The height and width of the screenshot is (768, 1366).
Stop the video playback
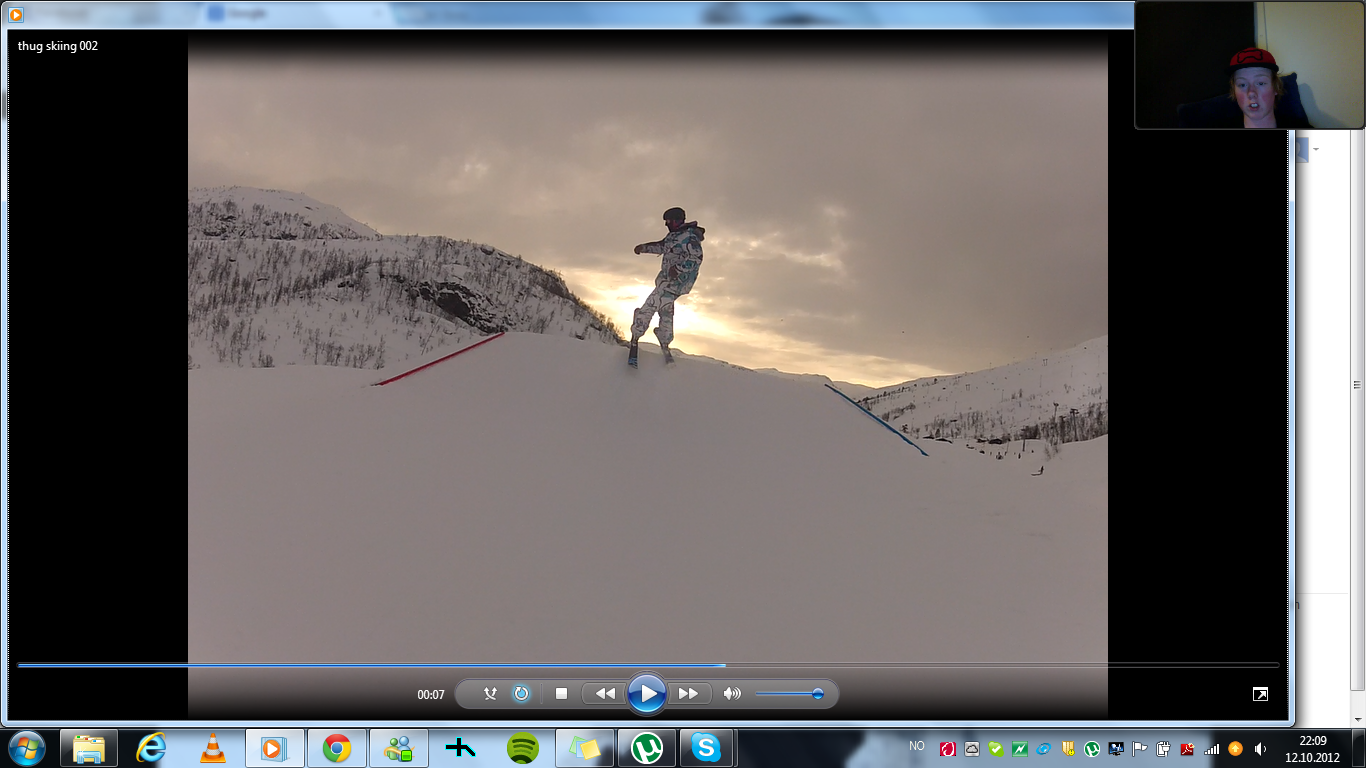click(561, 693)
